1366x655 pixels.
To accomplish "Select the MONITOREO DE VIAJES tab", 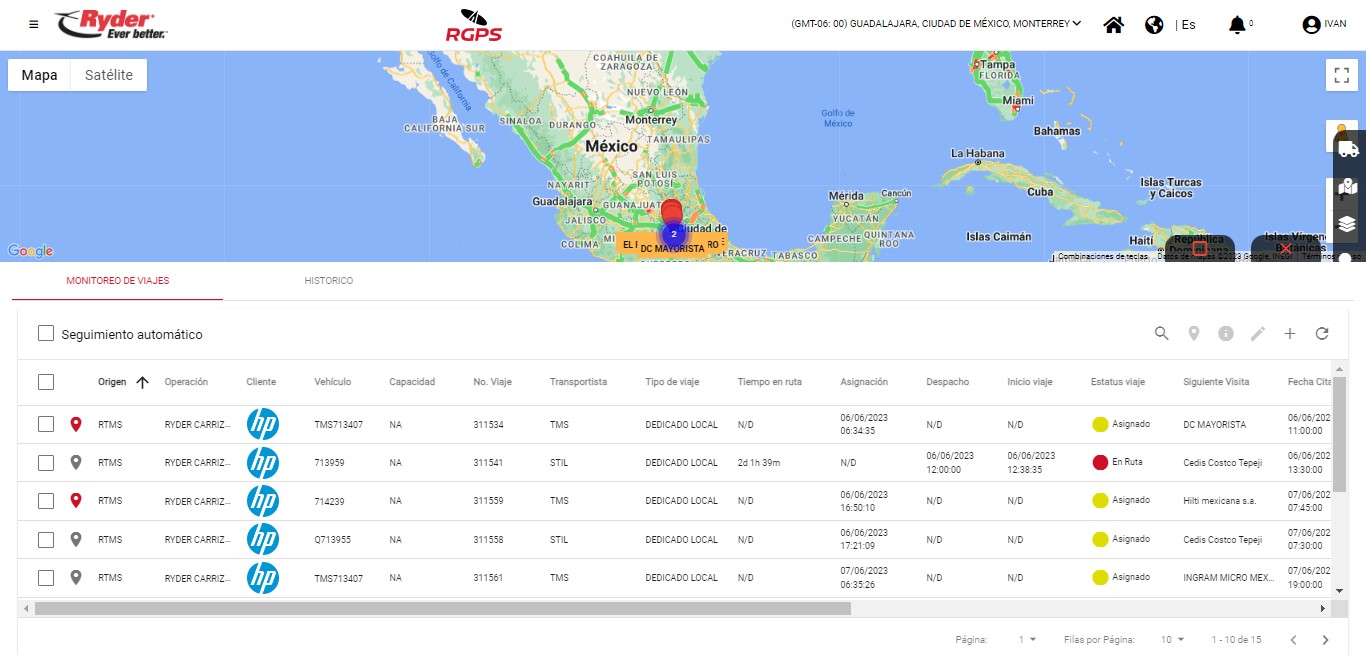I will [118, 281].
